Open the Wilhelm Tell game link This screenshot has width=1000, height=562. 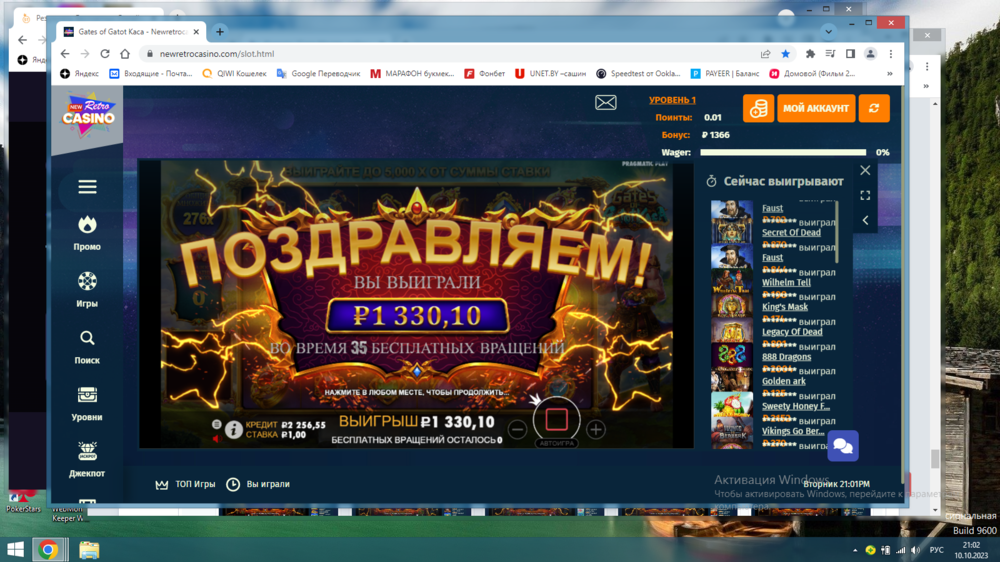786,283
